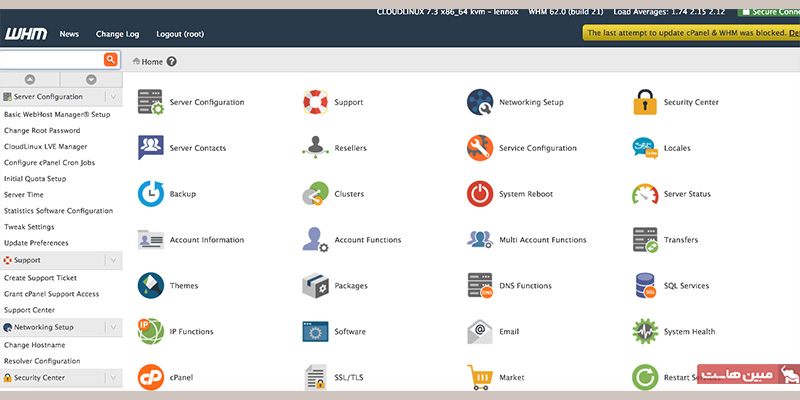Open the Server Configuration icon in main panel
800x400 pixels.
(x=150, y=102)
